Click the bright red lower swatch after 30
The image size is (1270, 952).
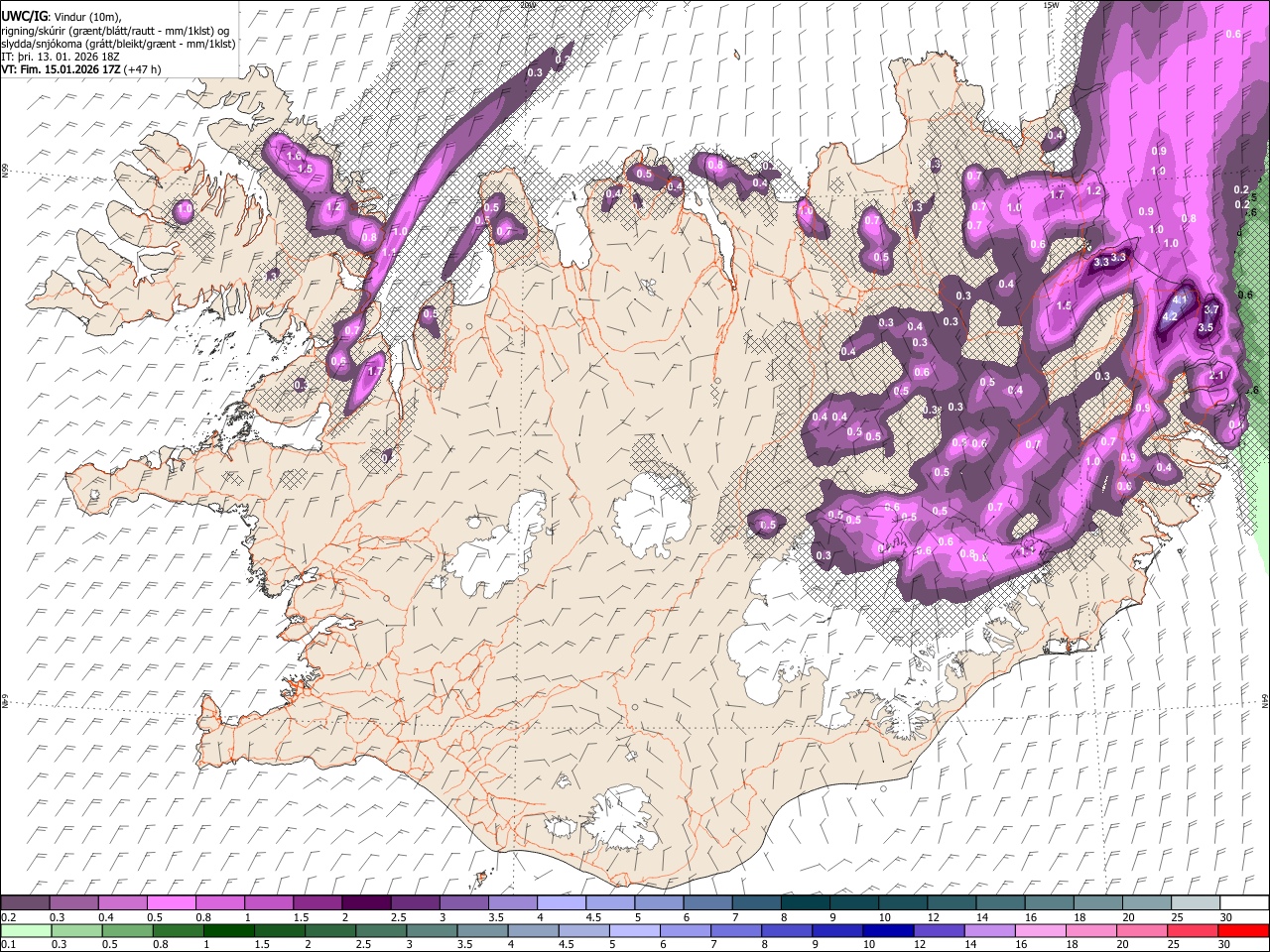(1243, 931)
